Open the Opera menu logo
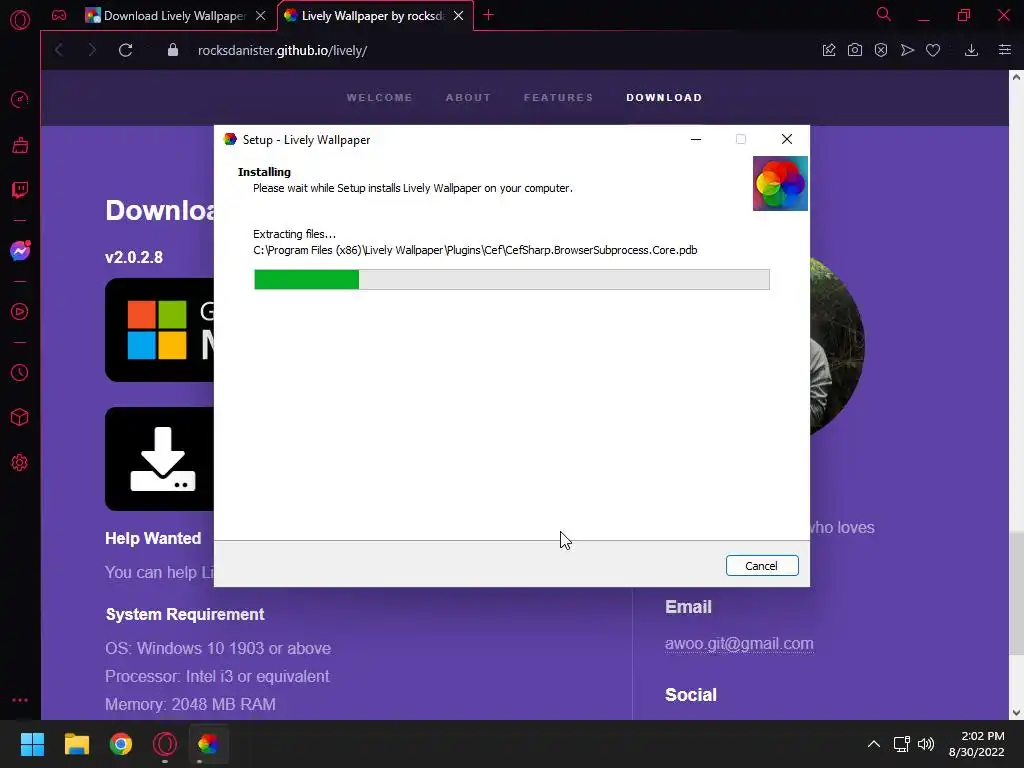 (x=20, y=20)
